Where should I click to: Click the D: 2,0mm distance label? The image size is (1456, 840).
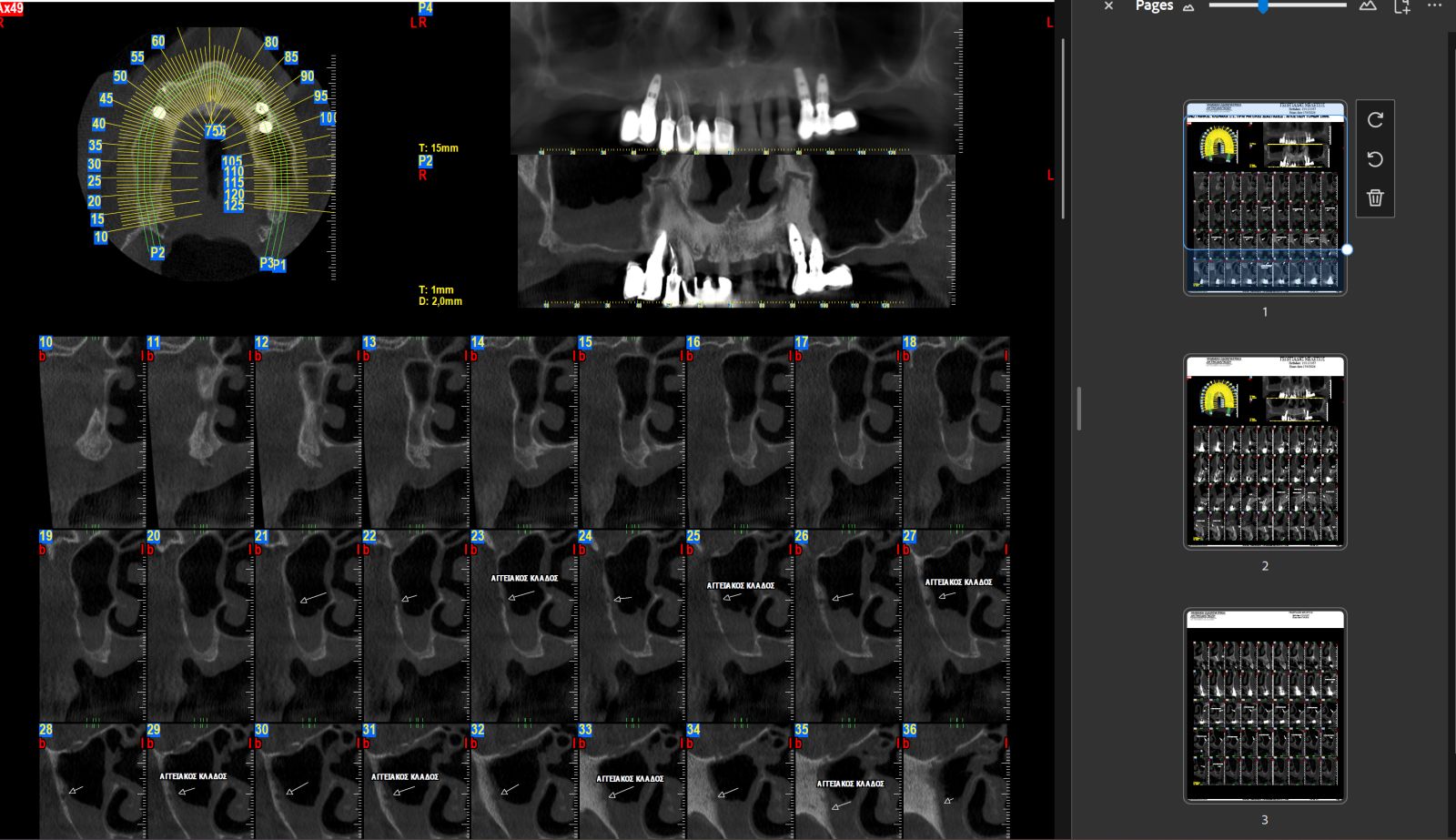click(440, 301)
